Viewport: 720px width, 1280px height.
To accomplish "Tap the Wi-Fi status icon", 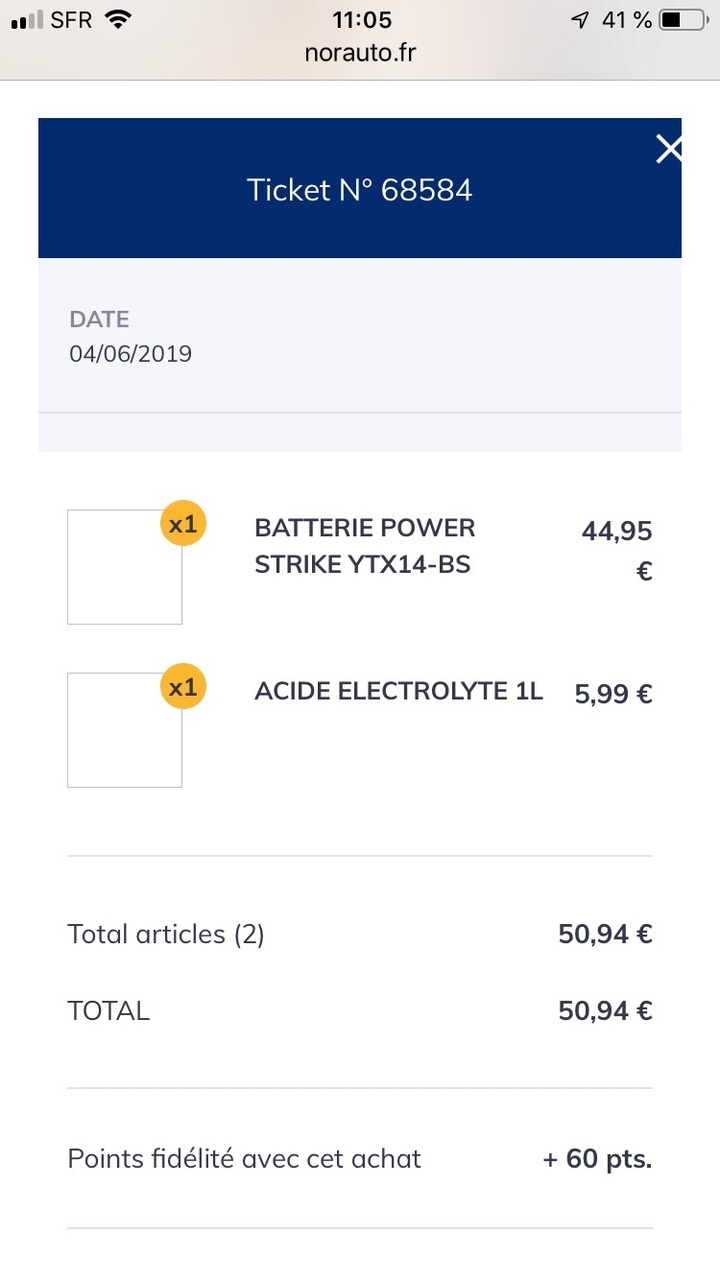I will [119, 19].
